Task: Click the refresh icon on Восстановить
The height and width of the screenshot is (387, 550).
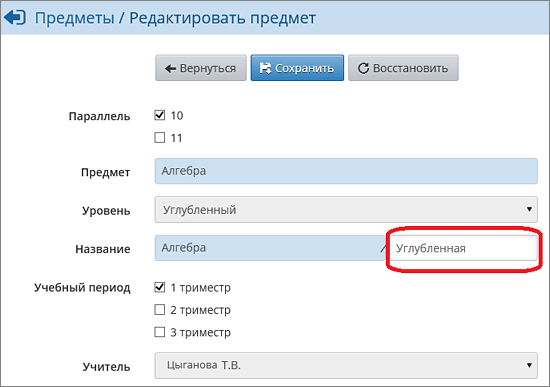Action: 363,68
